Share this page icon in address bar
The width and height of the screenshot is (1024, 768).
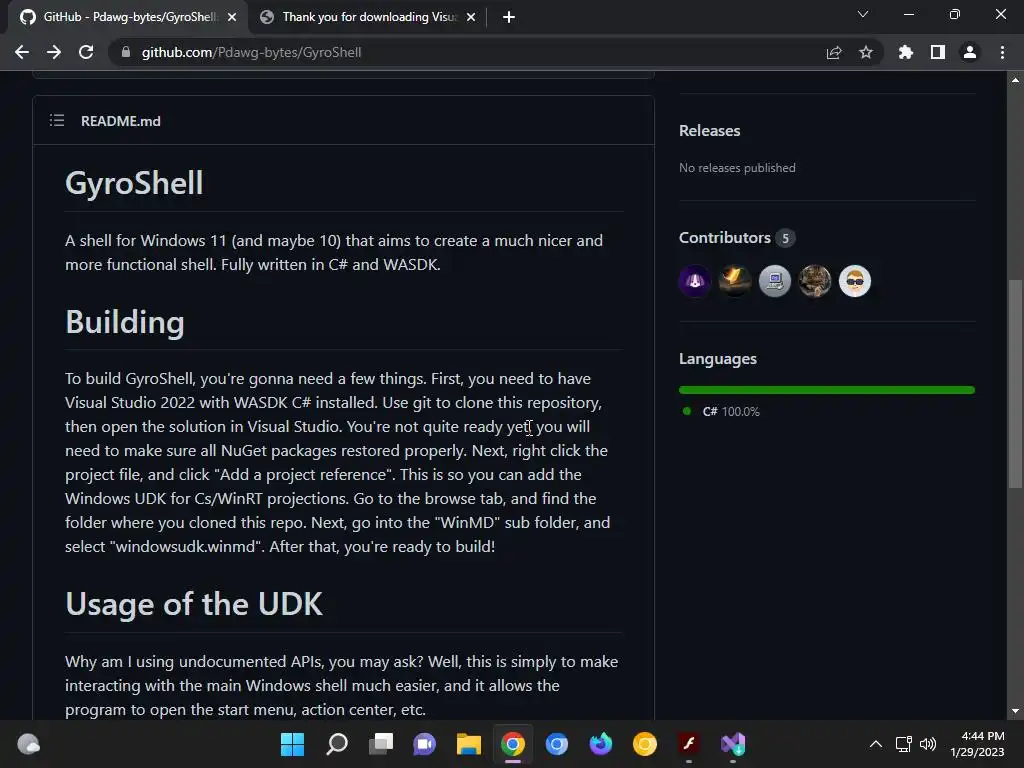(834, 52)
